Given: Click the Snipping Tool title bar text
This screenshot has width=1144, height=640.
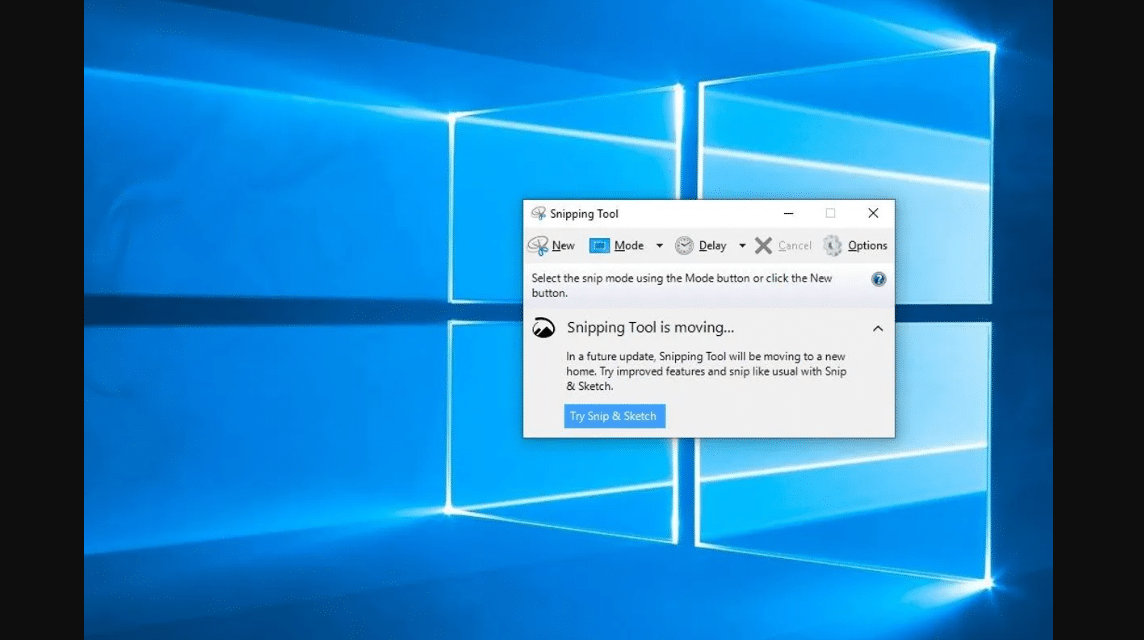Looking at the screenshot, I should pyautogui.click(x=584, y=214).
